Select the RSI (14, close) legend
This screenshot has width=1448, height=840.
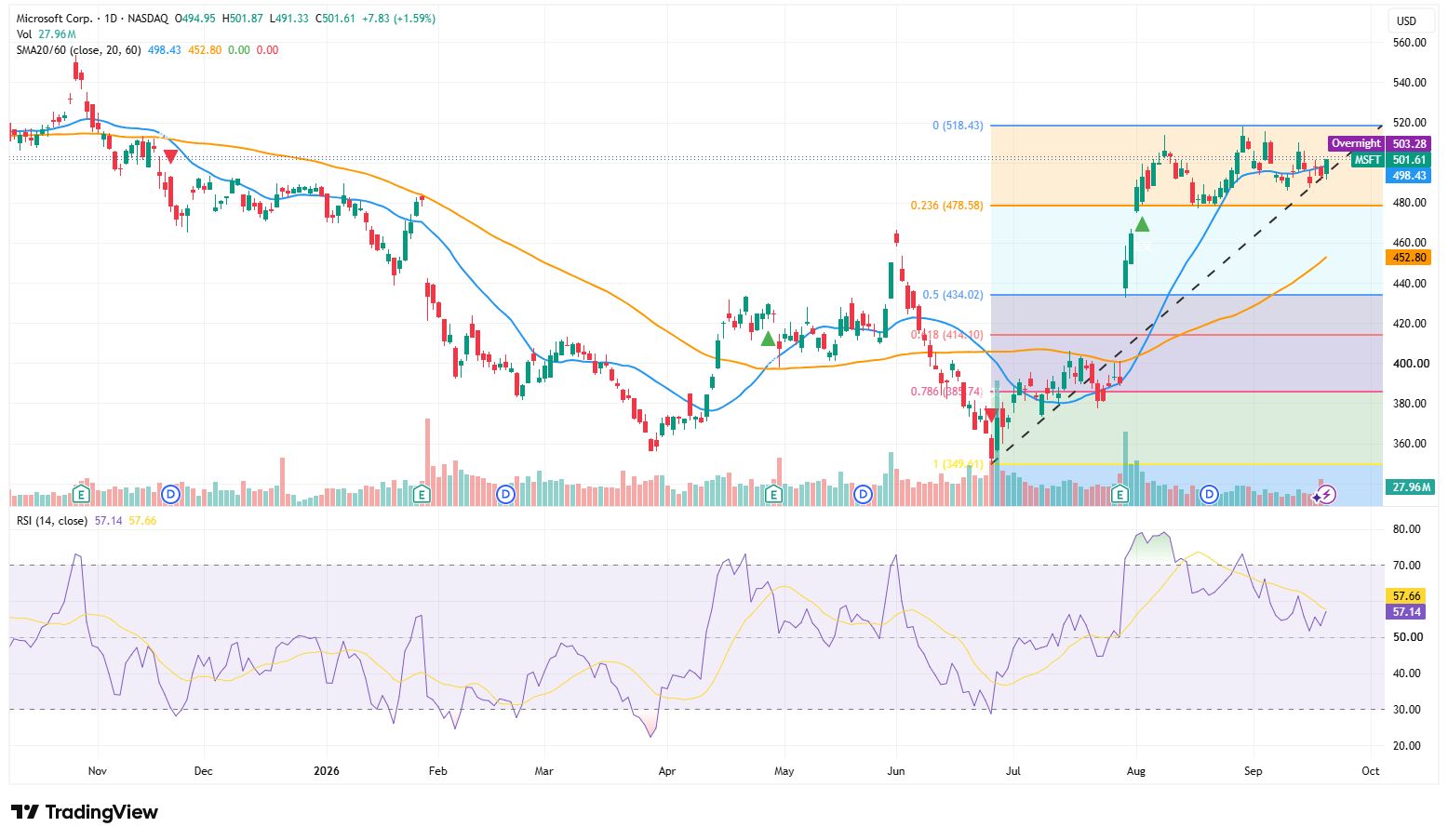pyautogui.click(x=52, y=521)
